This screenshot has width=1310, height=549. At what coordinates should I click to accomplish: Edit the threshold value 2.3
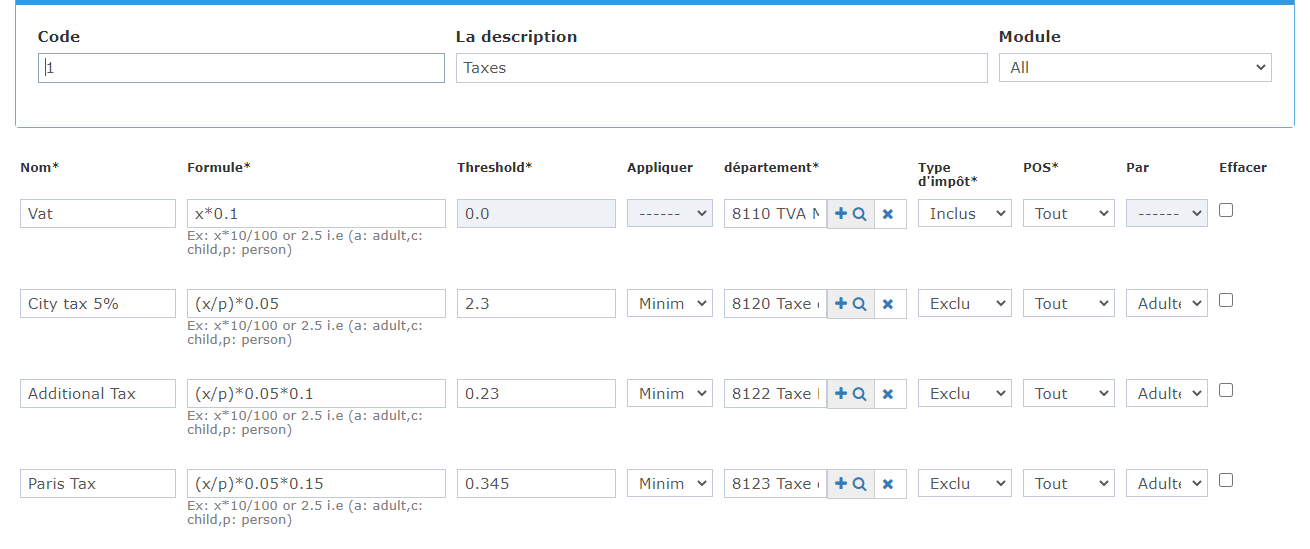point(536,304)
